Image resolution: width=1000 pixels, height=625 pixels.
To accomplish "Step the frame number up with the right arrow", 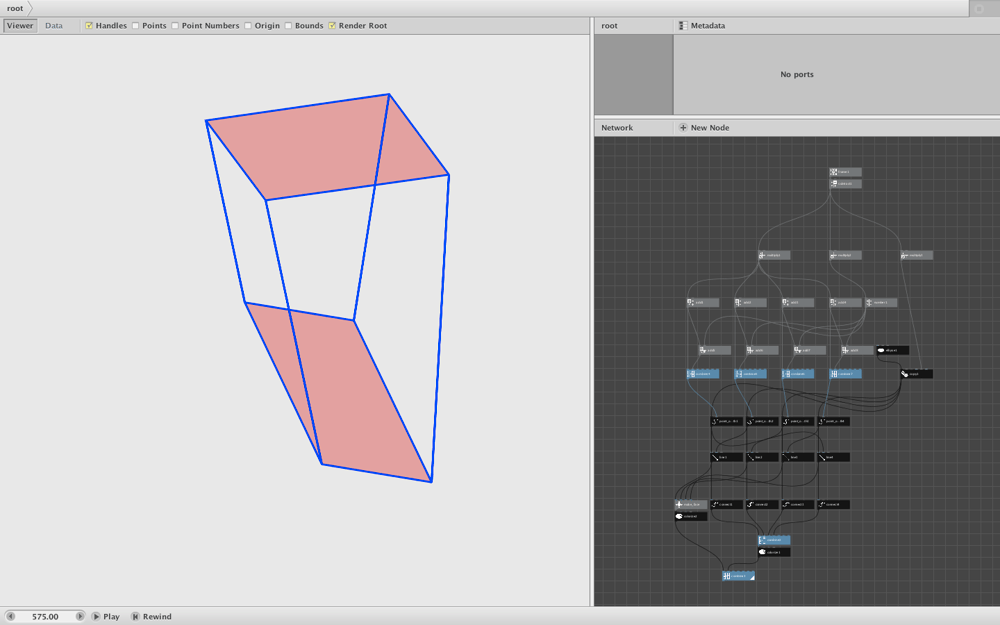I will click(x=80, y=617).
